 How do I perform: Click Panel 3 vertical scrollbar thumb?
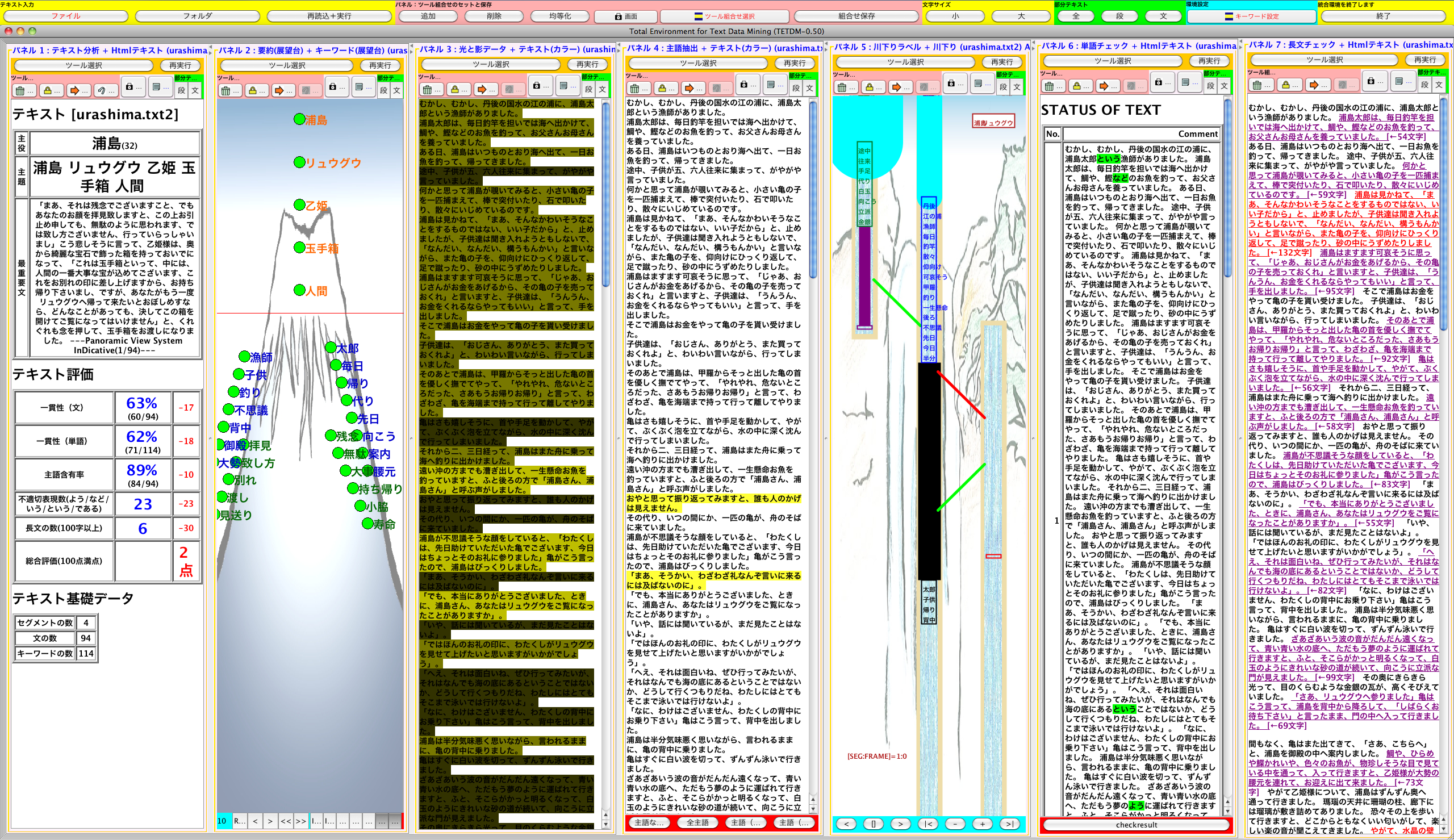(605, 196)
